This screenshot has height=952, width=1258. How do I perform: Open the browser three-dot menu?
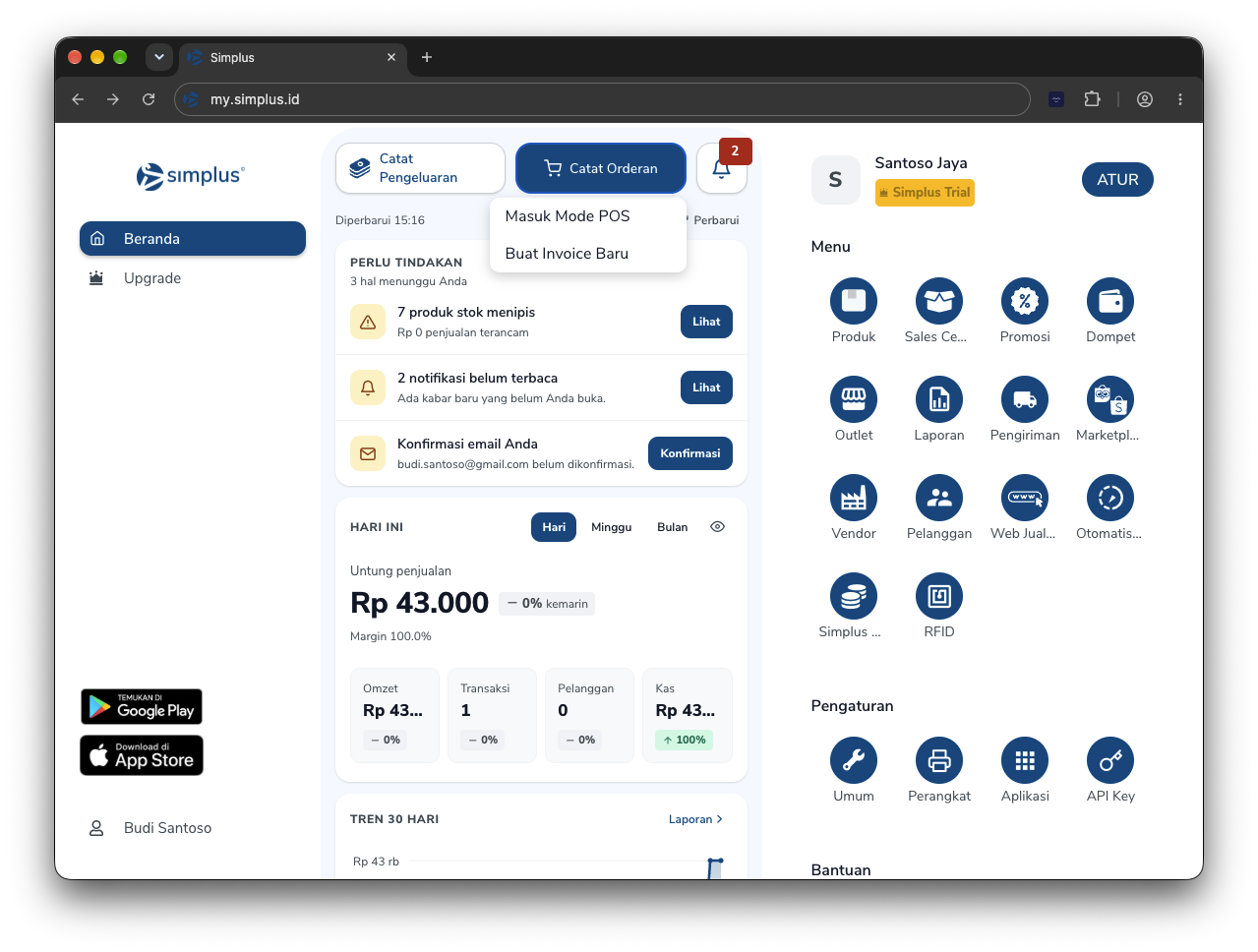tap(1180, 99)
